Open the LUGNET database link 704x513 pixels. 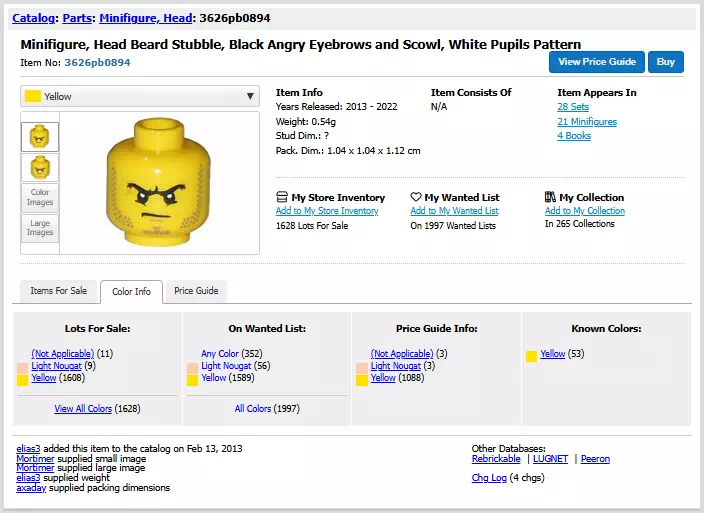550,459
